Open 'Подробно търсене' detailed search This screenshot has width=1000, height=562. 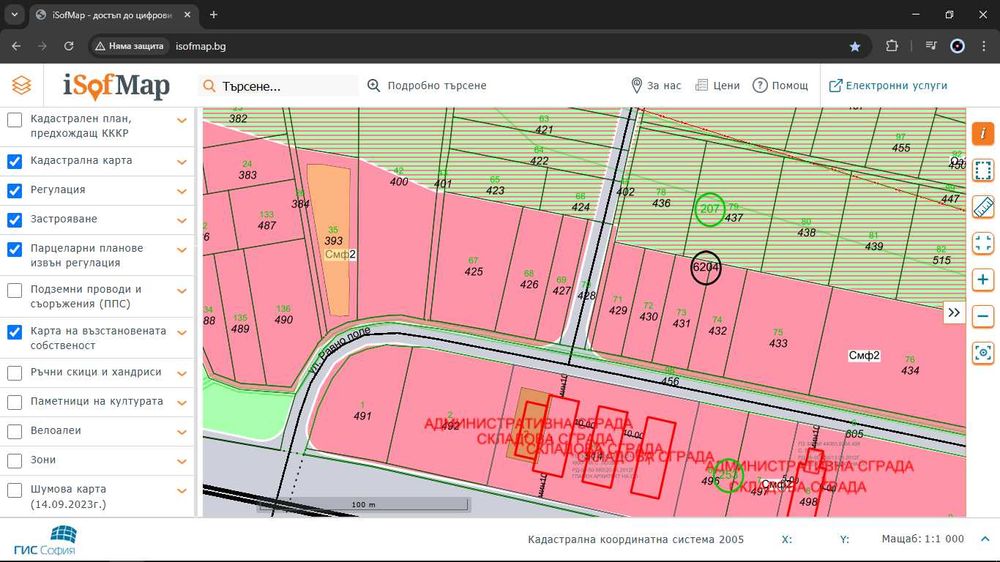click(427, 85)
